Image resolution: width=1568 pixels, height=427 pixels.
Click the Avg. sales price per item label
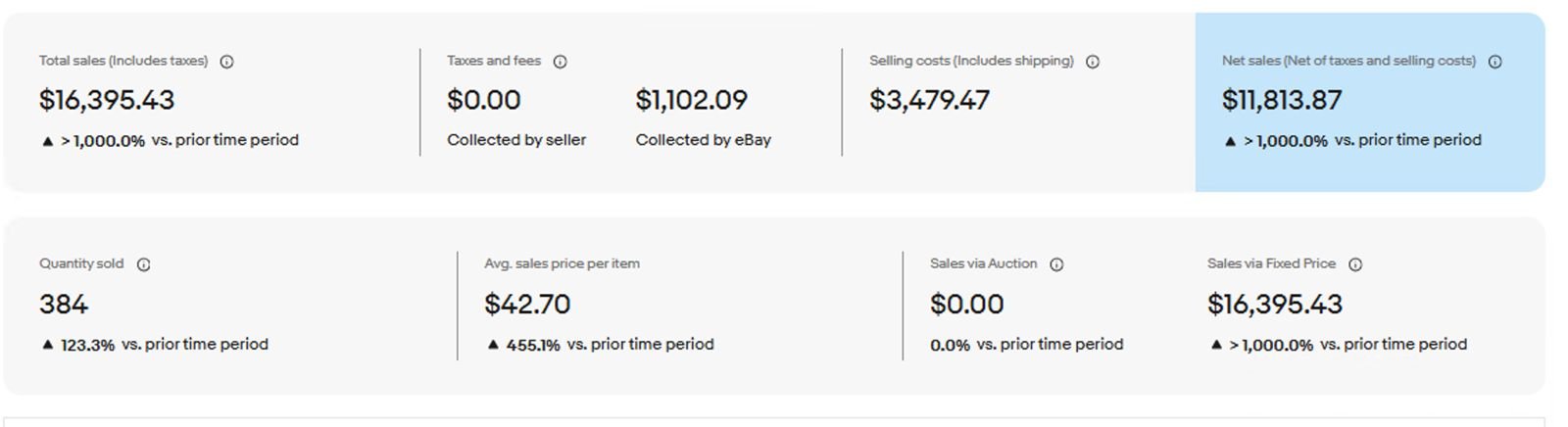point(562,263)
